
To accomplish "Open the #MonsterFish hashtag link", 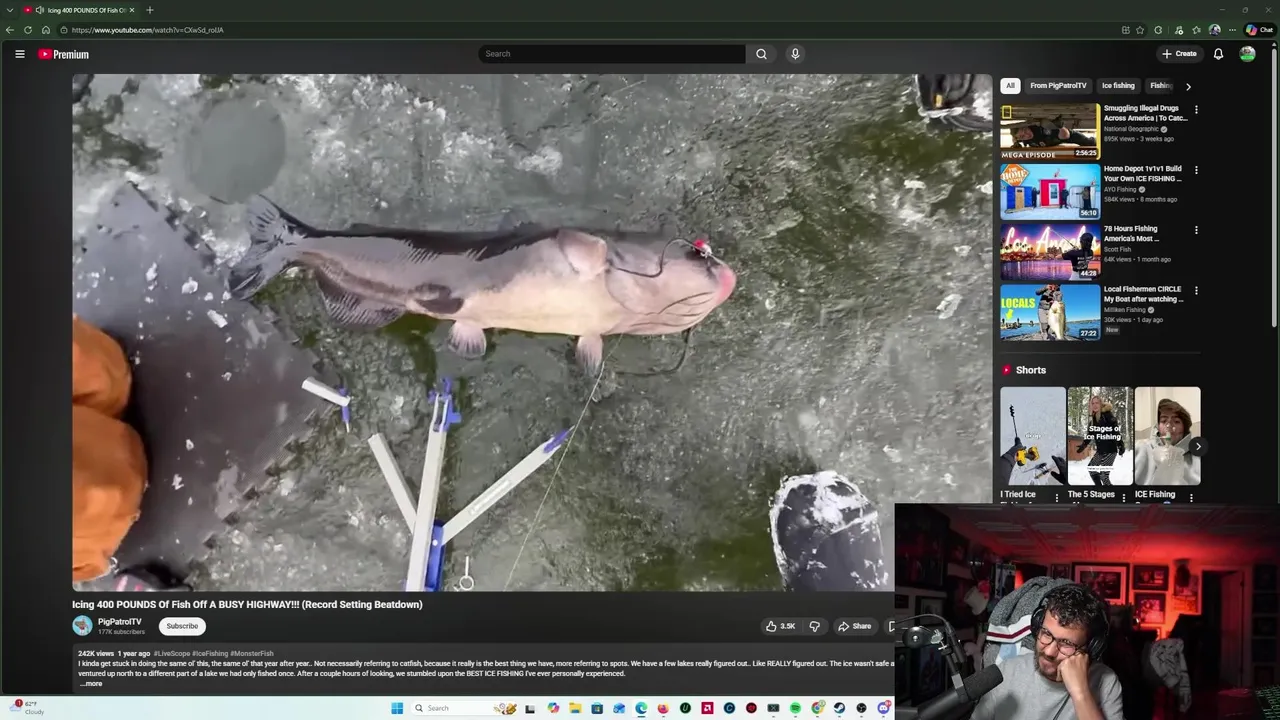I will tap(251, 654).
